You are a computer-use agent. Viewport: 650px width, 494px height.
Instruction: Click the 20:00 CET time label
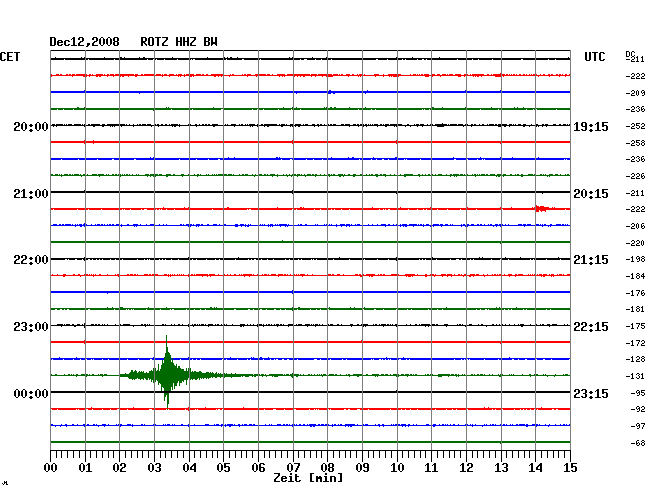coord(31,126)
